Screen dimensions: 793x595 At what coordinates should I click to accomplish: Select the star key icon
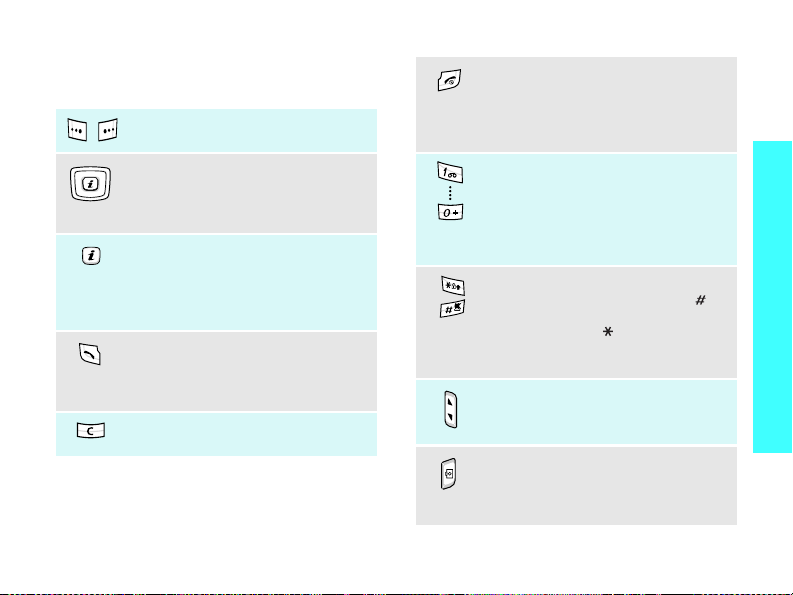[x=453, y=286]
